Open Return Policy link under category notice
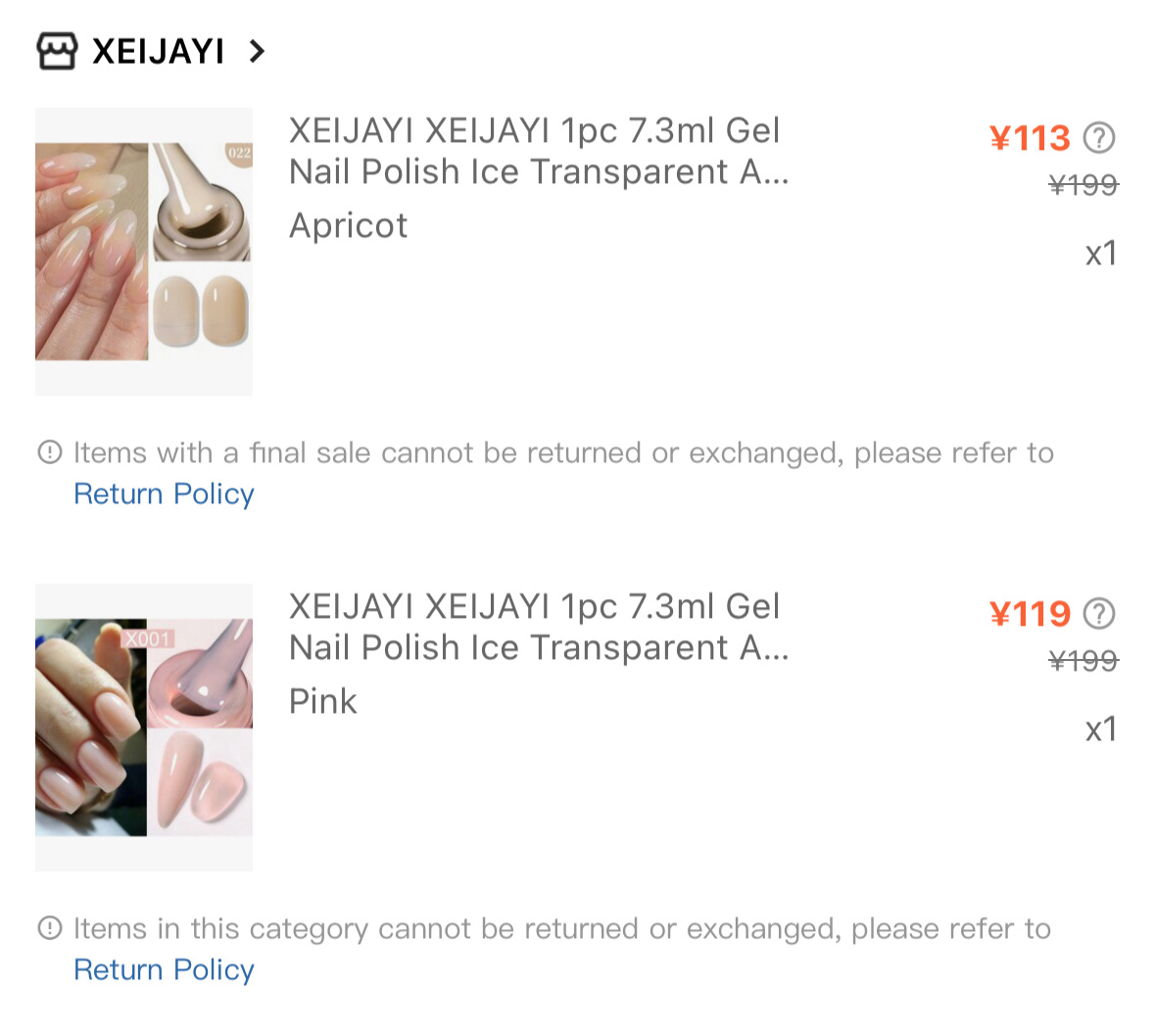The height and width of the screenshot is (1036, 1155). 164,969
